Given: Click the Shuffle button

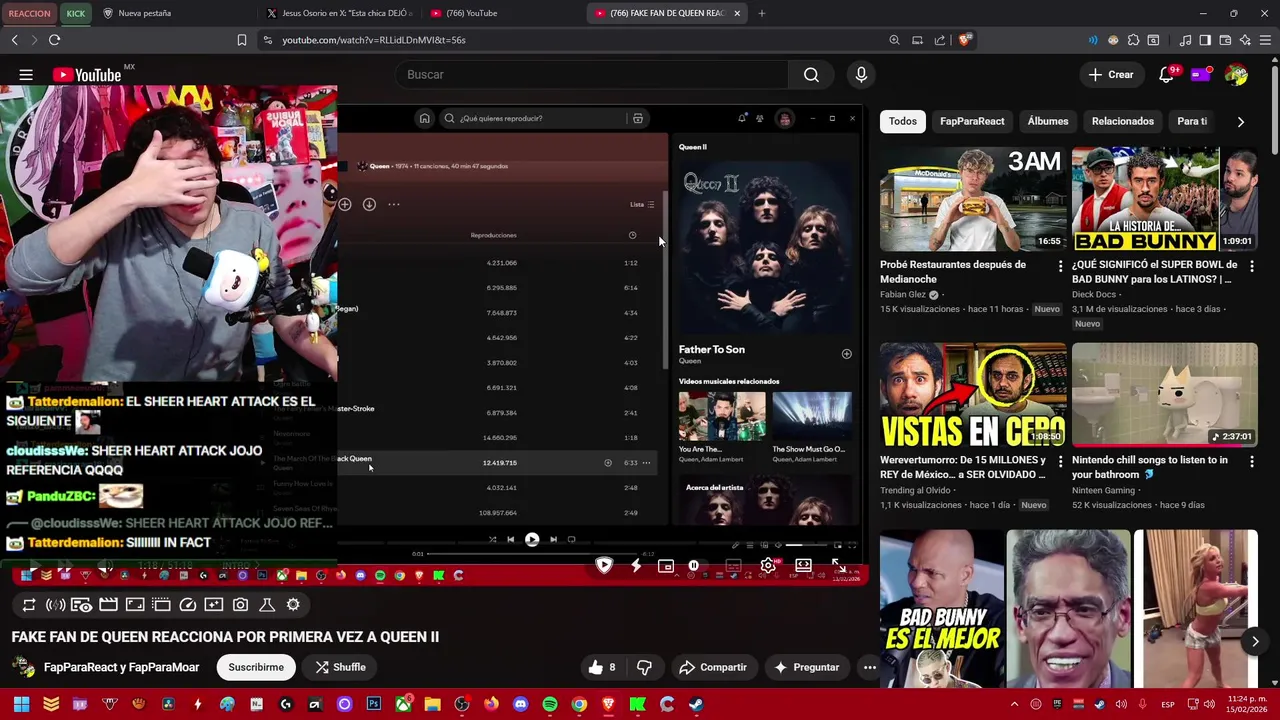Looking at the screenshot, I should pyautogui.click(x=341, y=667).
